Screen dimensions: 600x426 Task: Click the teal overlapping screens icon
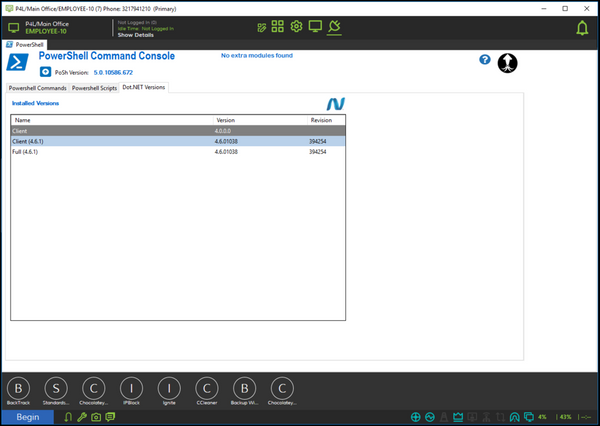[529, 417]
